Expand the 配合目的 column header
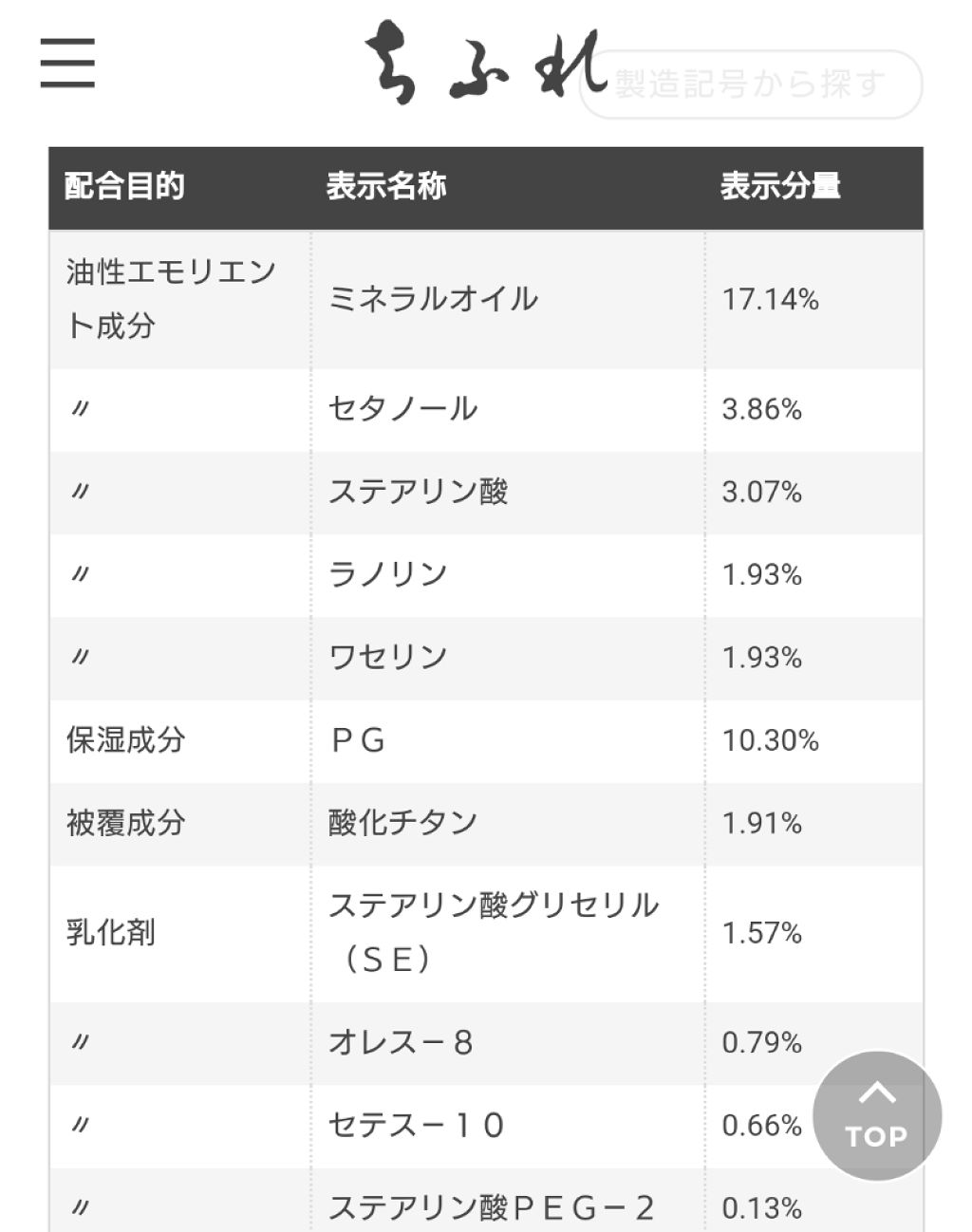972x1232 pixels. tap(125, 186)
